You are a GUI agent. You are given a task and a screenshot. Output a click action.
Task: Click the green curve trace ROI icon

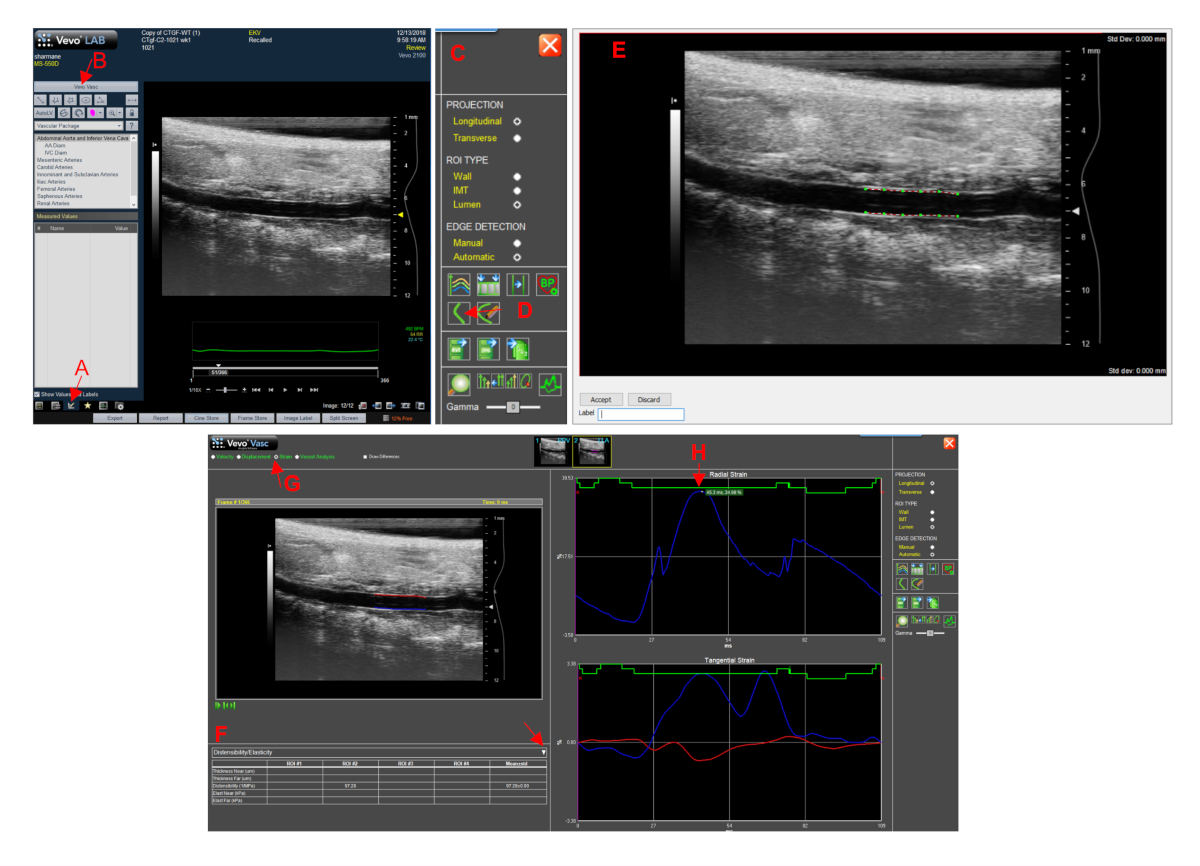pos(460,311)
